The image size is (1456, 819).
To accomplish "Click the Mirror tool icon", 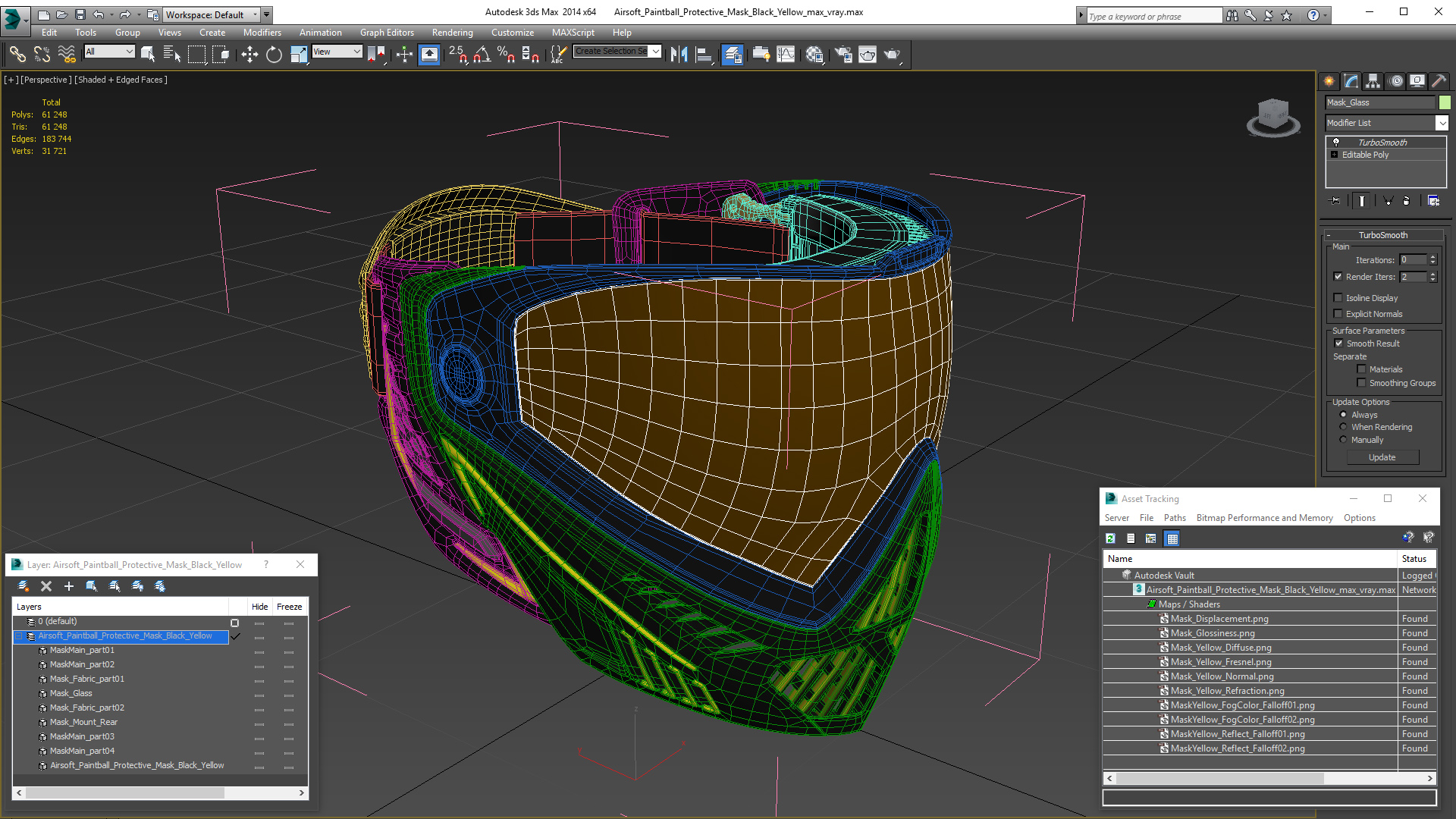I will (679, 54).
